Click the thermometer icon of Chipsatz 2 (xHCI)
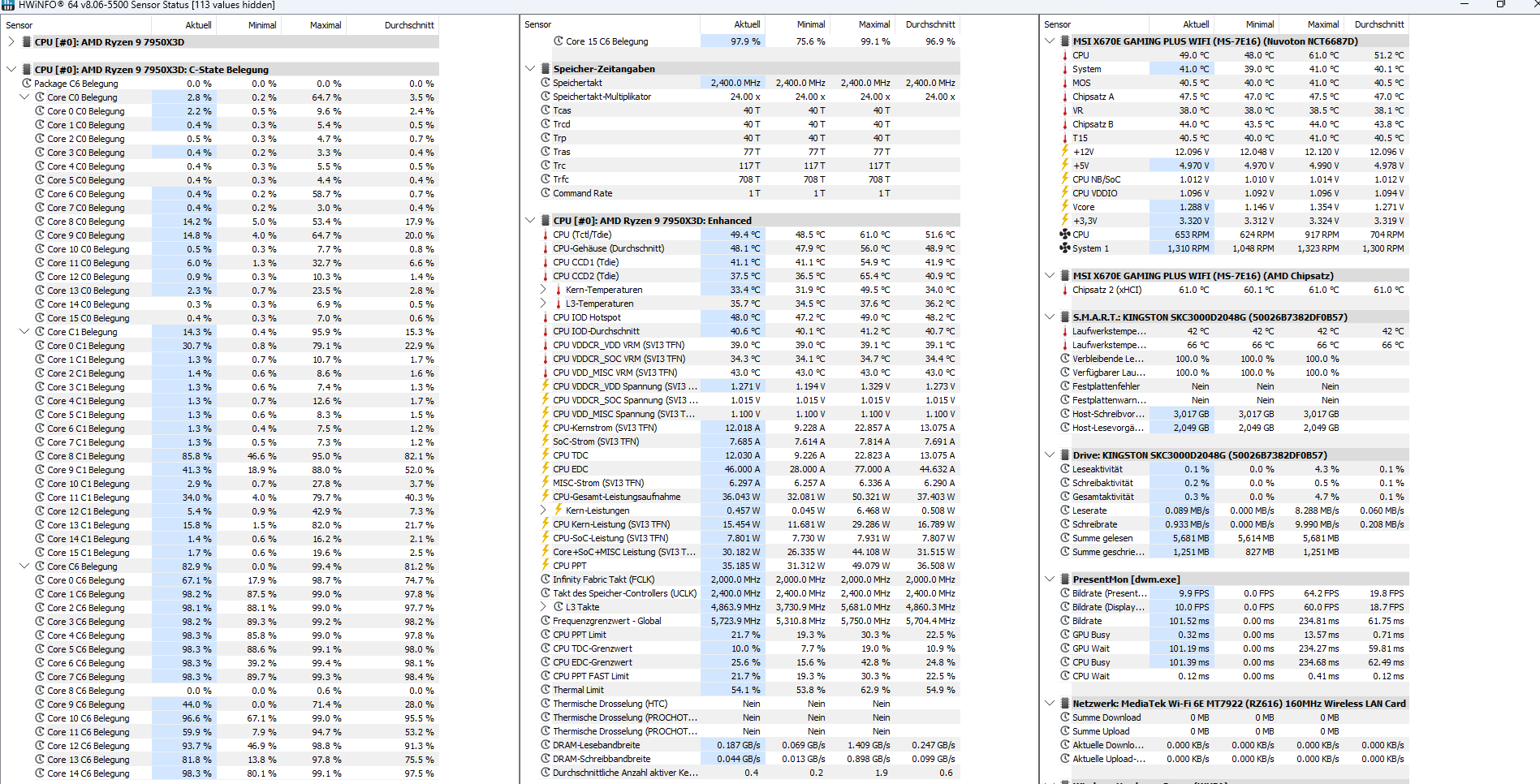This screenshot has width=1540, height=784. (x=1065, y=289)
